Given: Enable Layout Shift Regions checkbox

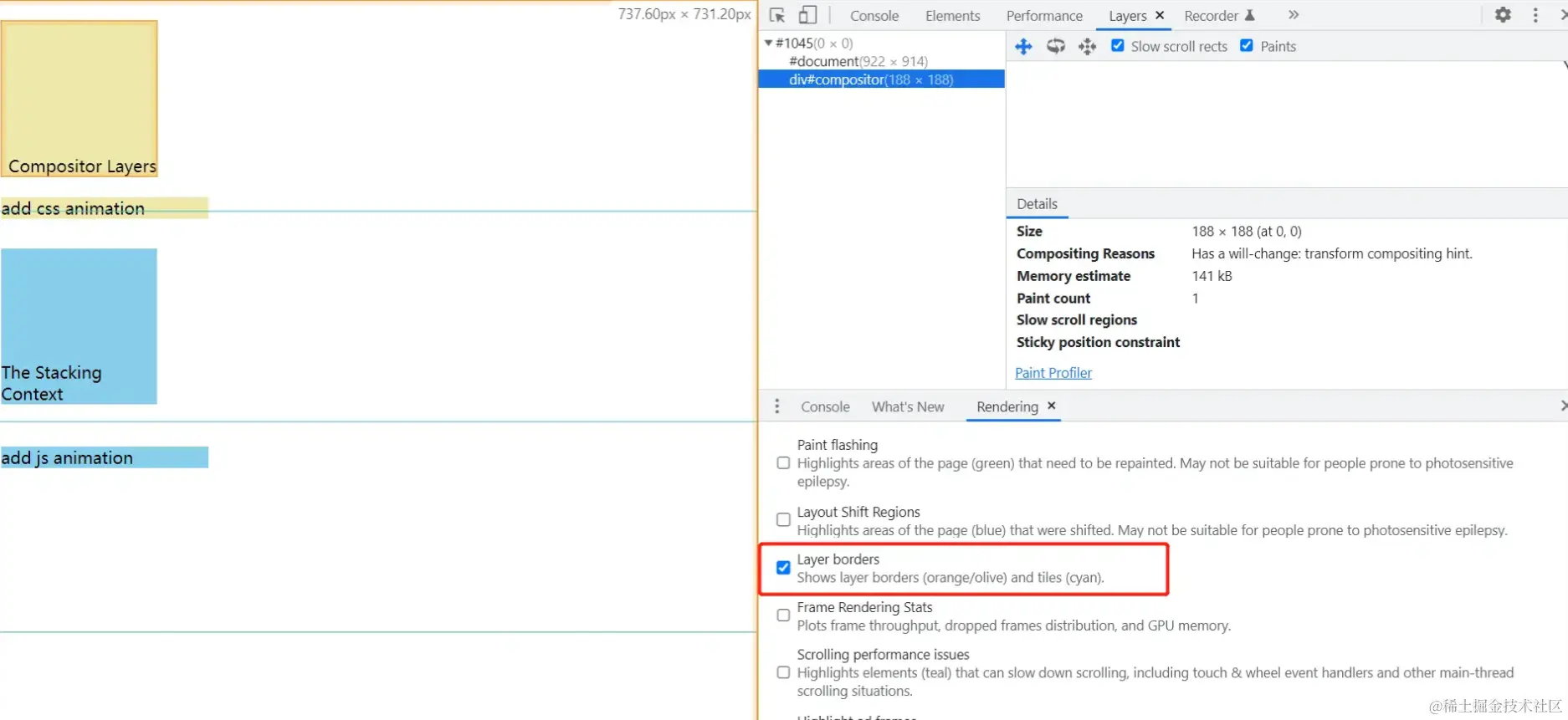Looking at the screenshot, I should point(783,520).
